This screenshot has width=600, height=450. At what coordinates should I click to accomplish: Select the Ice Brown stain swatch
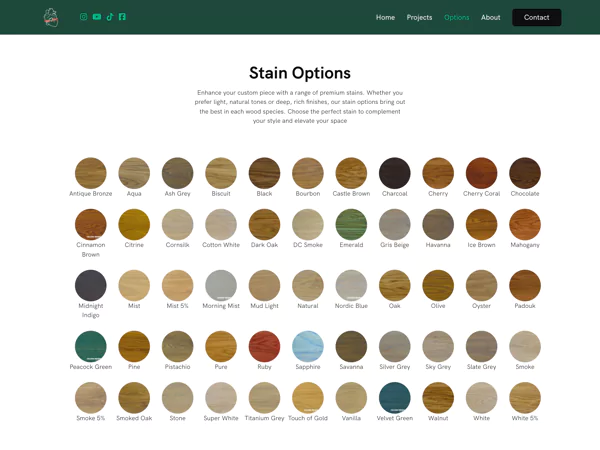481,224
